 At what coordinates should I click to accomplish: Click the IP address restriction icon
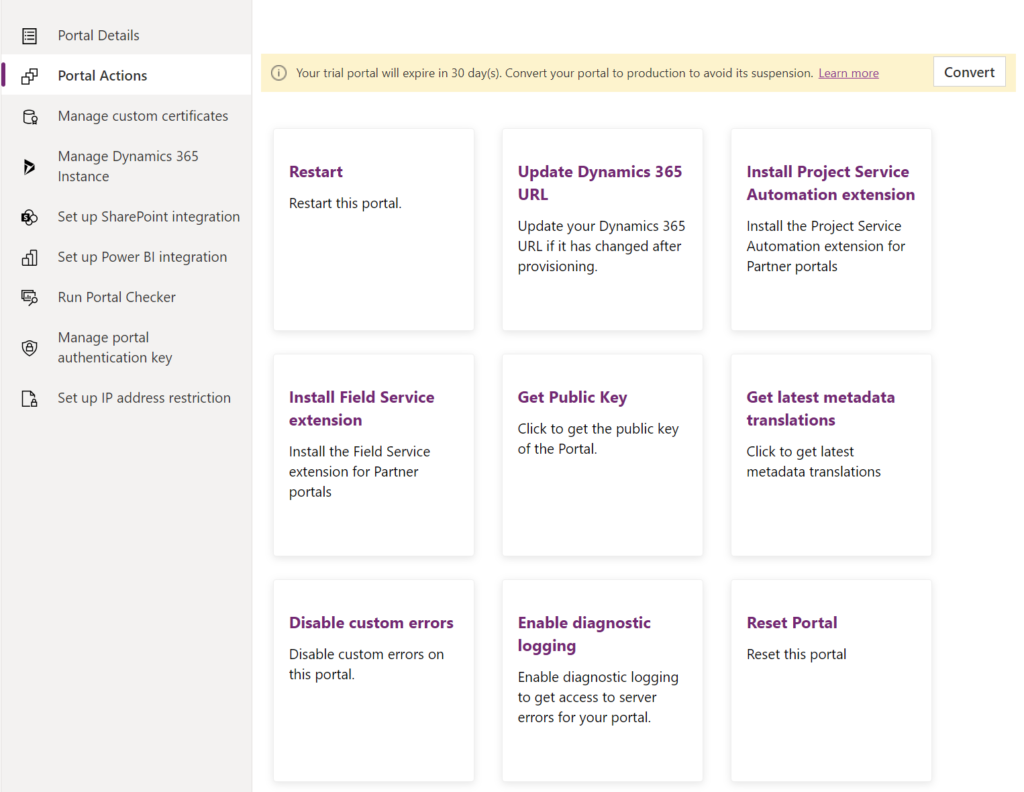(x=29, y=399)
